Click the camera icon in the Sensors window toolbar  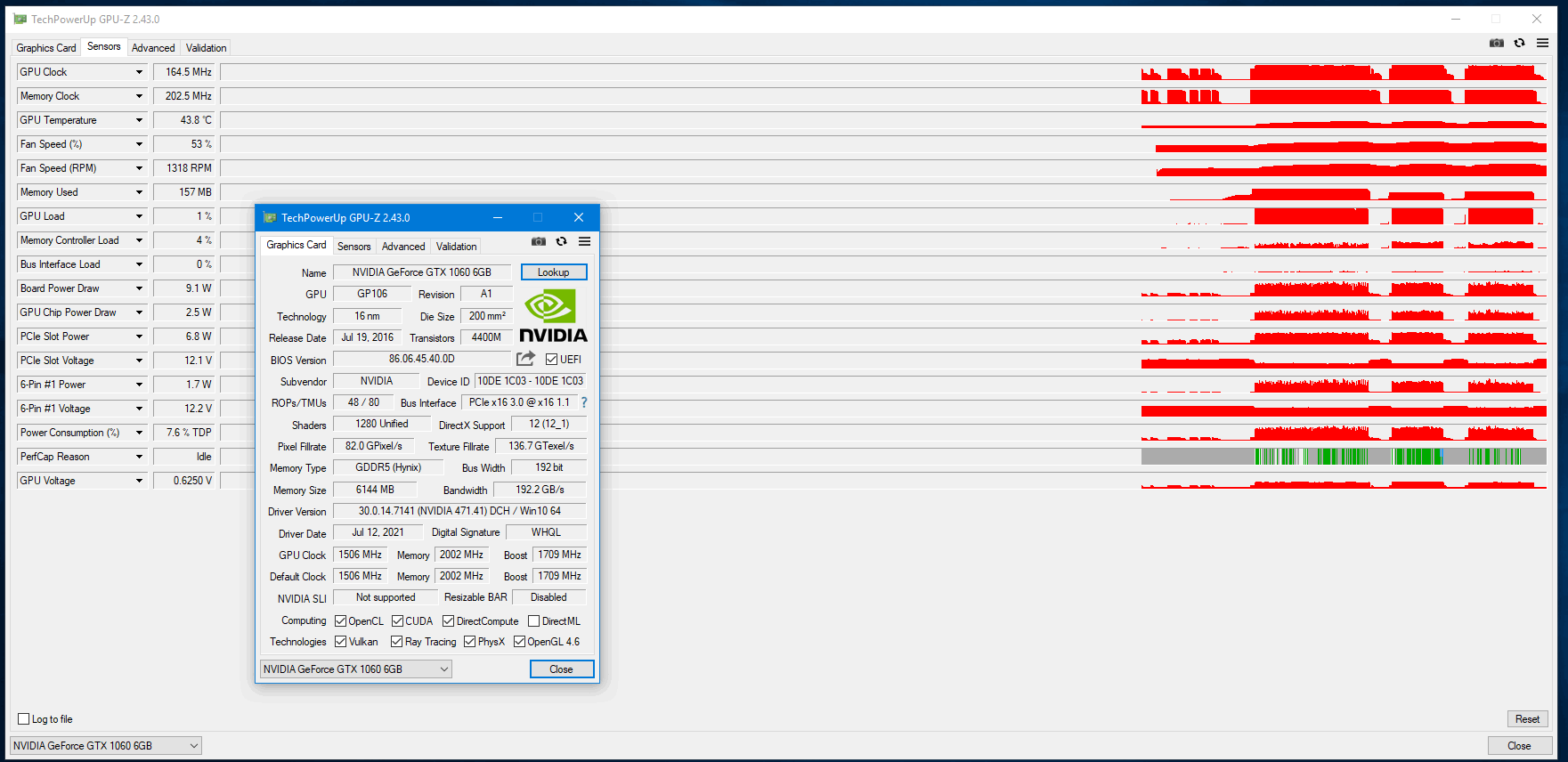coord(1497,43)
